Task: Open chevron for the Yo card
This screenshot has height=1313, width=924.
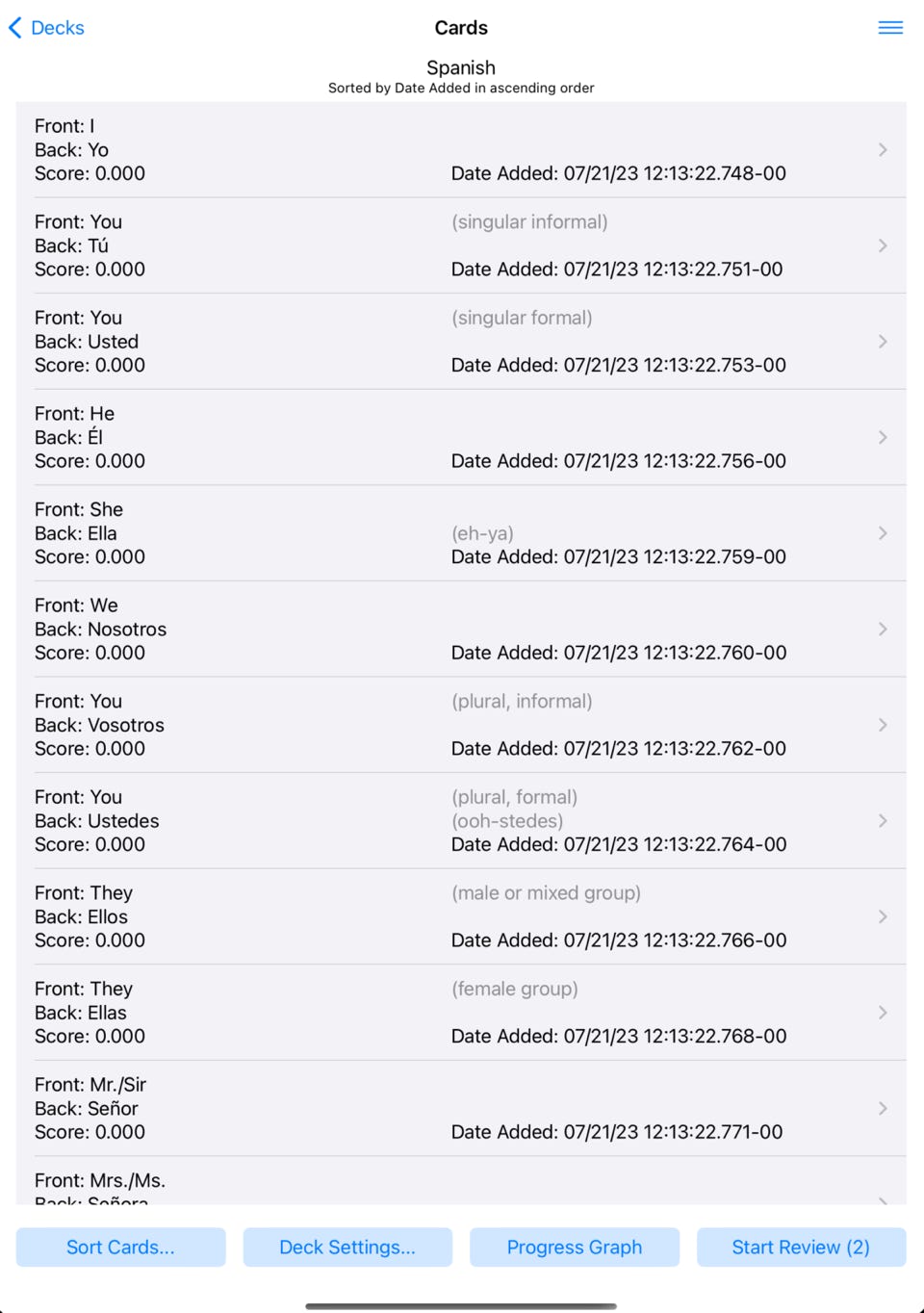Action: tap(882, 150)
